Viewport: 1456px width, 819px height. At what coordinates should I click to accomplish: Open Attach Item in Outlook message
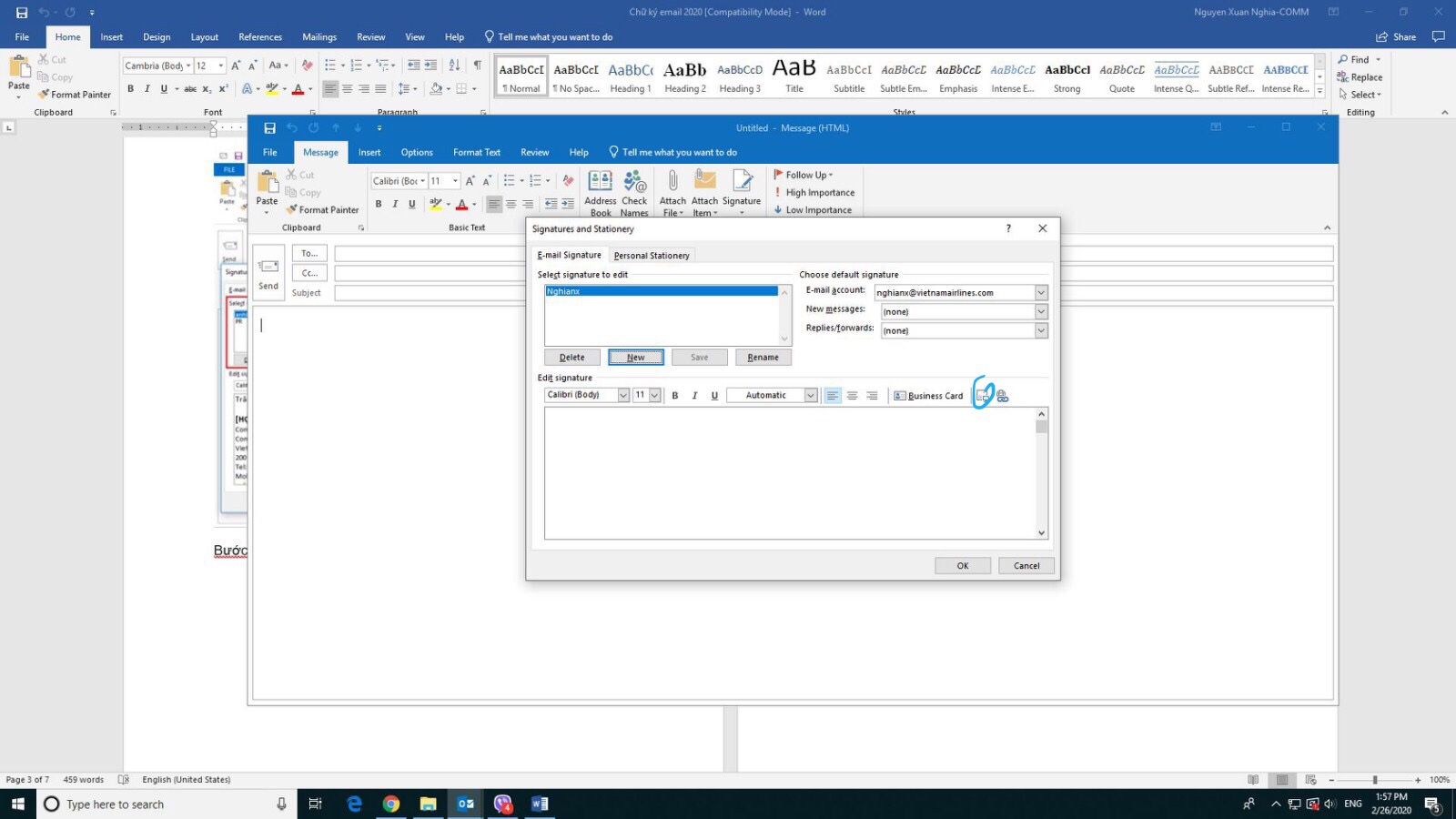(704, 194)
